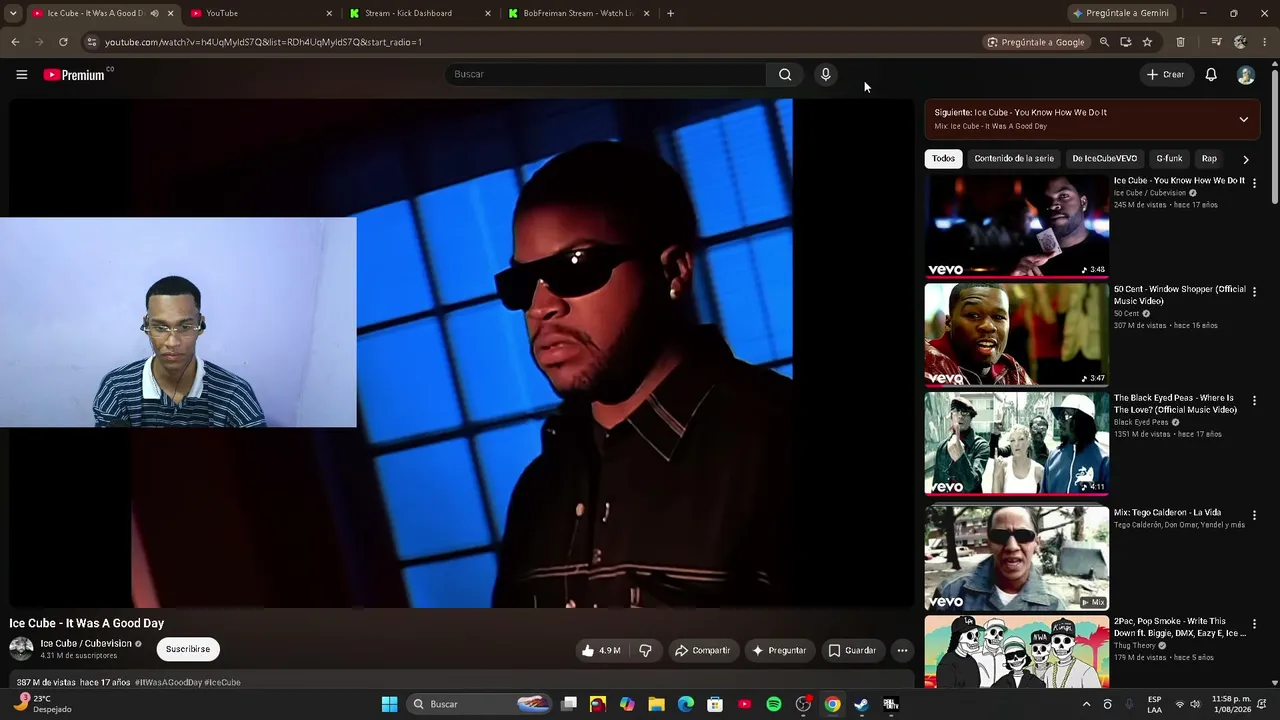1280x720 pixels.
Task: Open options for 'You Know How We Do It' video
Action: pos(1254,183)
